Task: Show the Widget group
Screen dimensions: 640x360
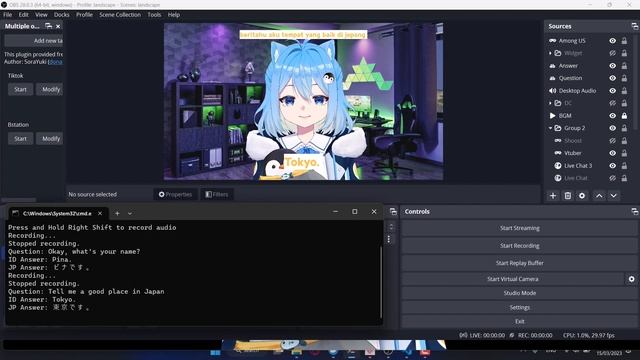Action: pyautogui.click(x=613, y=53)
